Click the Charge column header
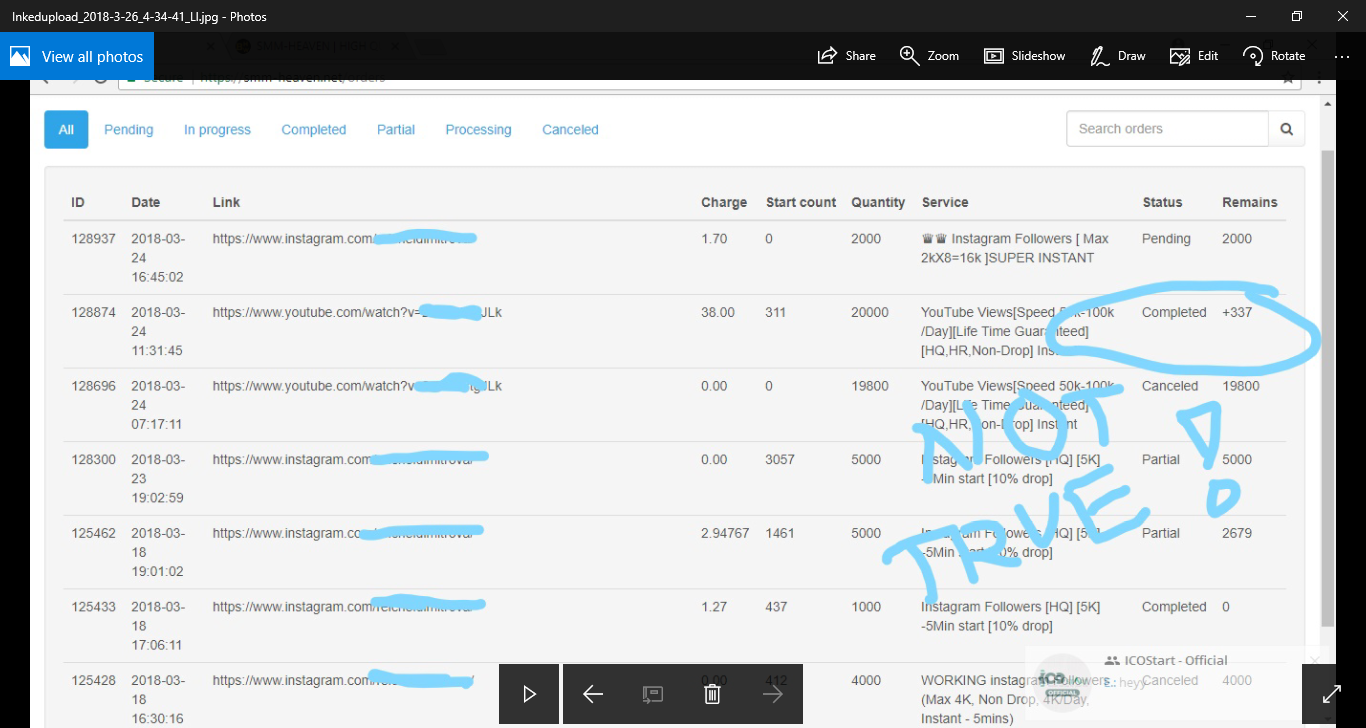 point(724,202)
